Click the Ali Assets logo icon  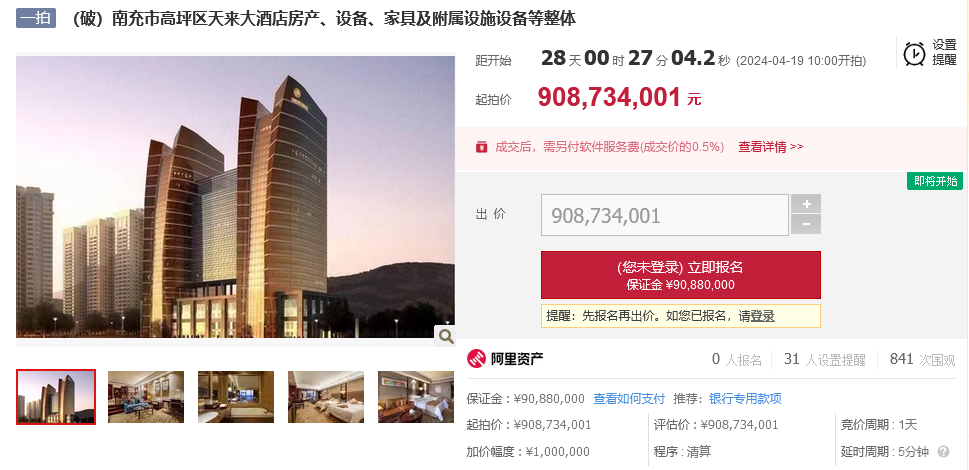point(476,359)
